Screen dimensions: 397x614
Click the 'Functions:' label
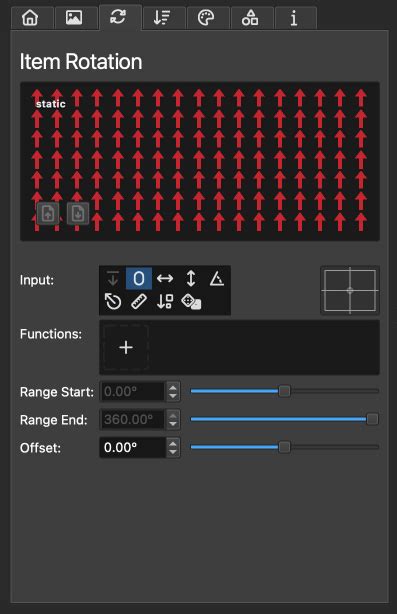coord(51,334)
